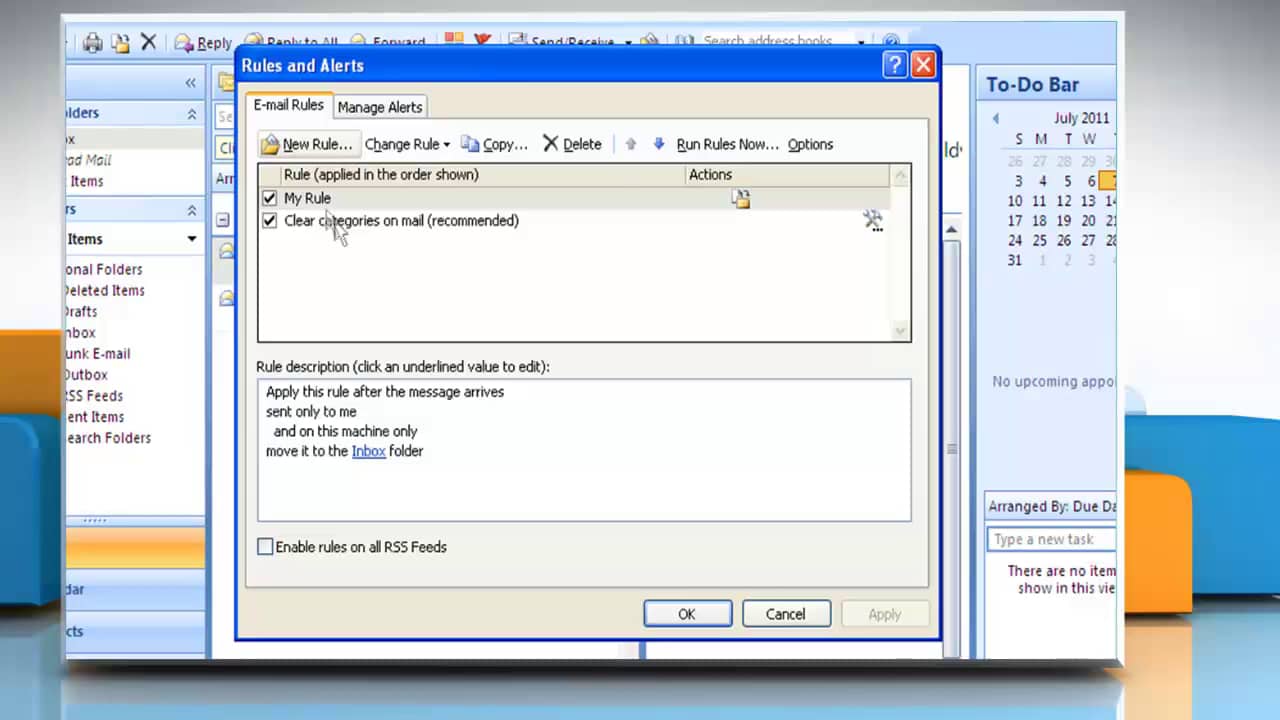This screenshot has height=720, width=1280.
Task: Select July 19 in To-Do Bar calendar
Action: pyautogui.click(x=1064, y=221)
